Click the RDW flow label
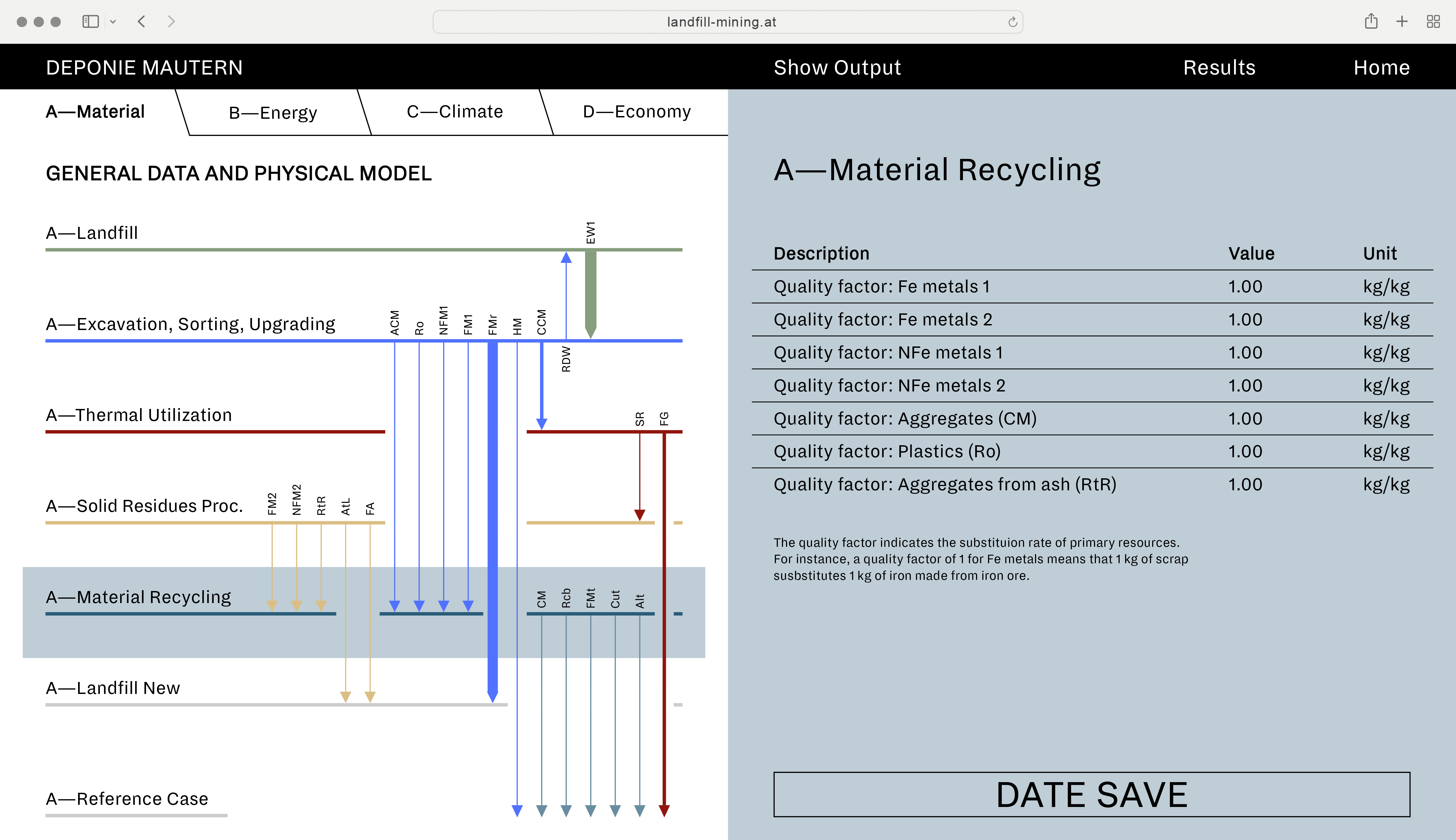Screen dimensions: 1456x840 click(566, 359)
